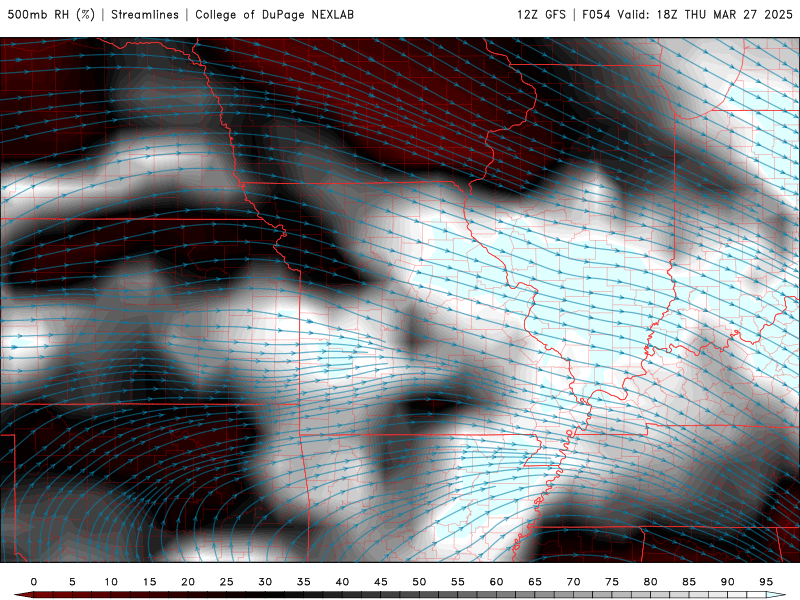The image size is (800, 600).
Task: Select the 80 value on the color scale
Action: [x=651, y=582]
